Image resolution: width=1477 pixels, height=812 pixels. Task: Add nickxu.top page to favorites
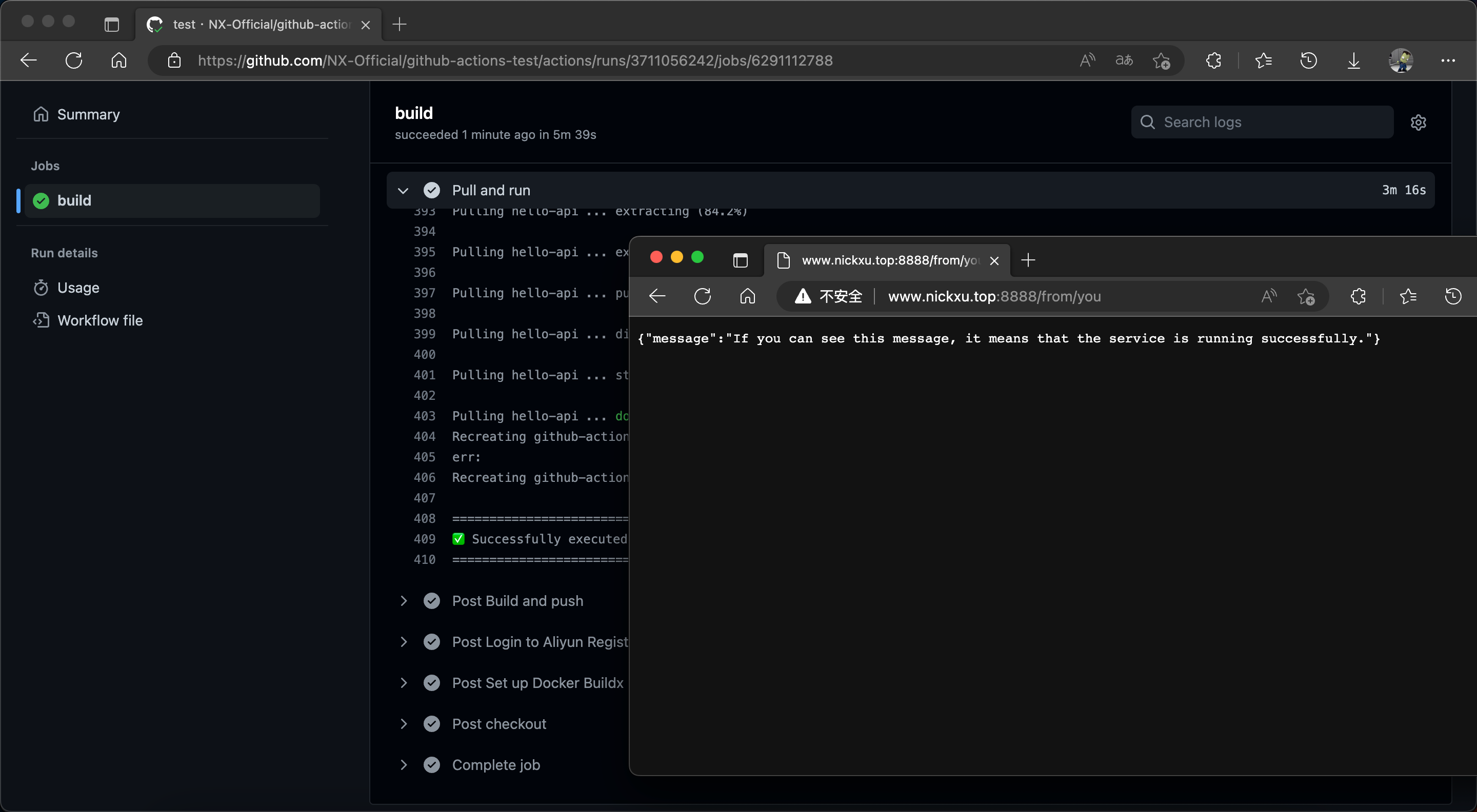[x=1306, y=296]
